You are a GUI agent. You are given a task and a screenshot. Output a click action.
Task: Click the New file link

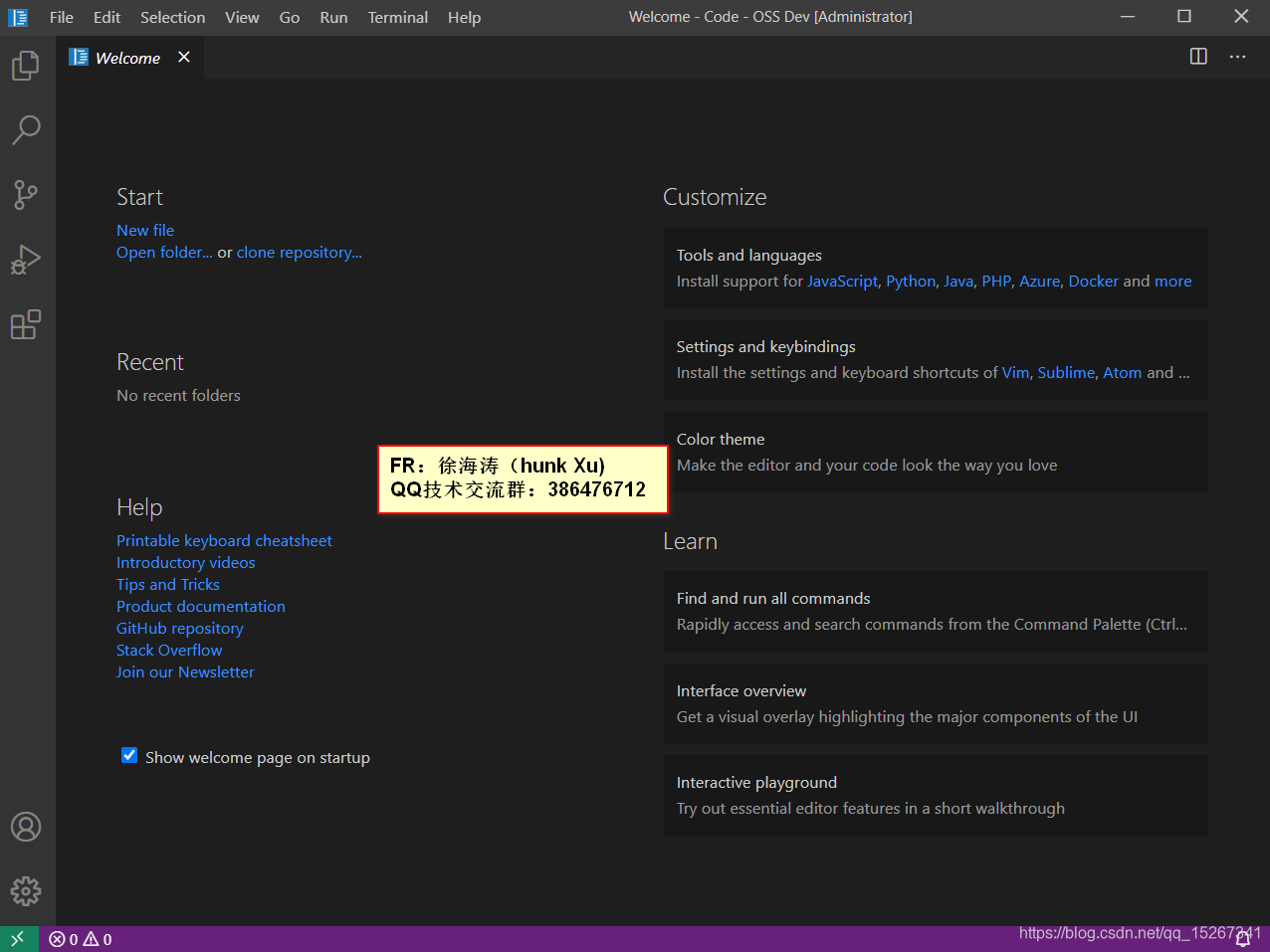pos(145,230)
